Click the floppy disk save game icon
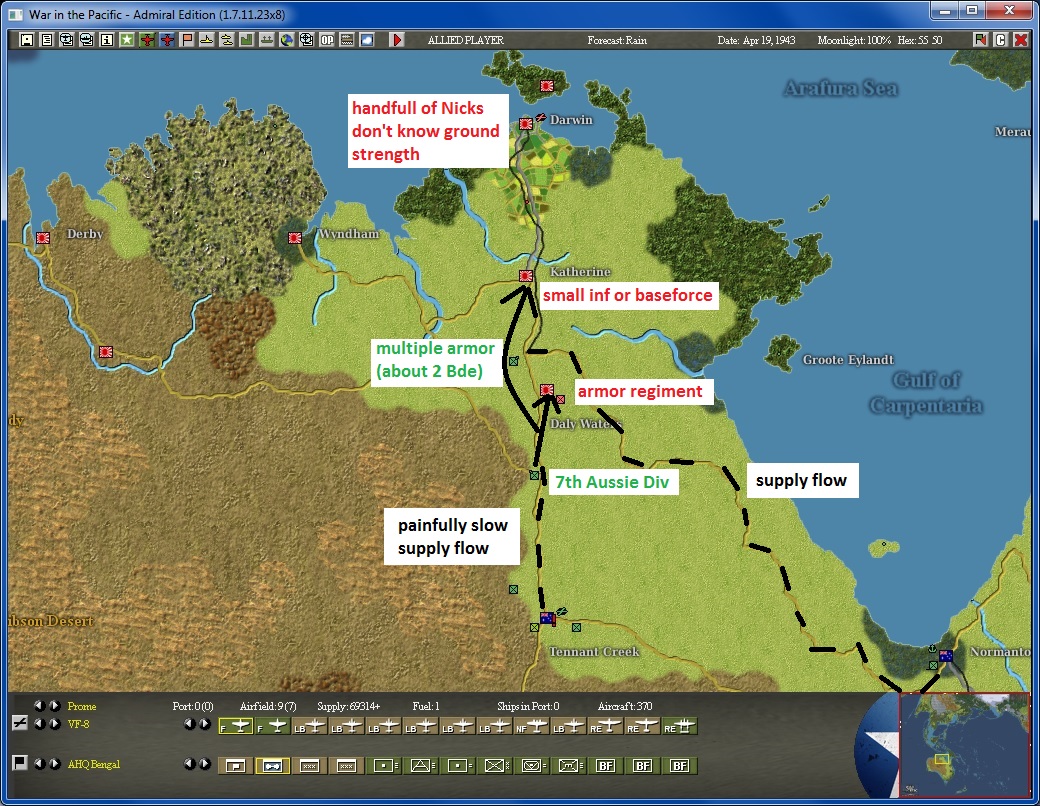Image resolution: width=1040 pixels, height=806 pixels. [27, 40]
